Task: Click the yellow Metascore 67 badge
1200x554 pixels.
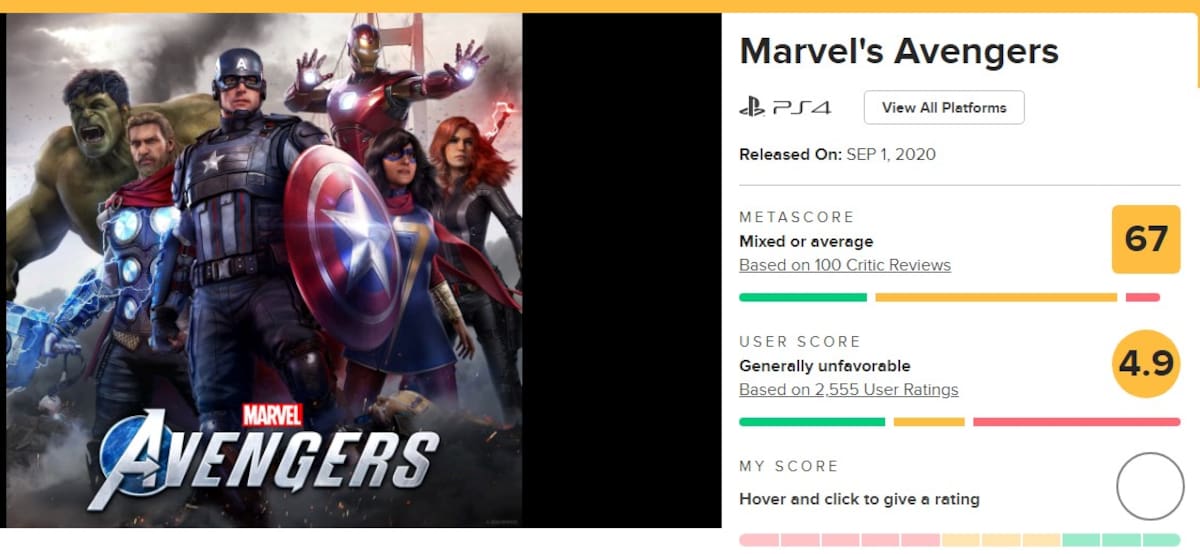Action: (1146, 239)
